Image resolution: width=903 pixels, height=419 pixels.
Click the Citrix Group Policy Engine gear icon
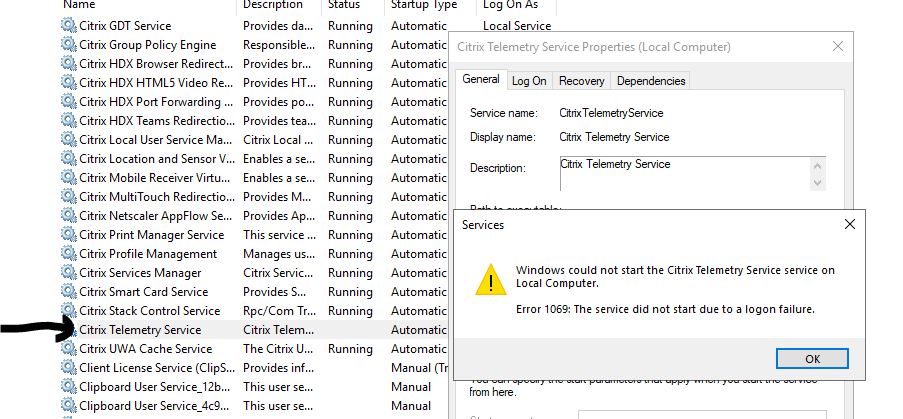click(69, 45)
